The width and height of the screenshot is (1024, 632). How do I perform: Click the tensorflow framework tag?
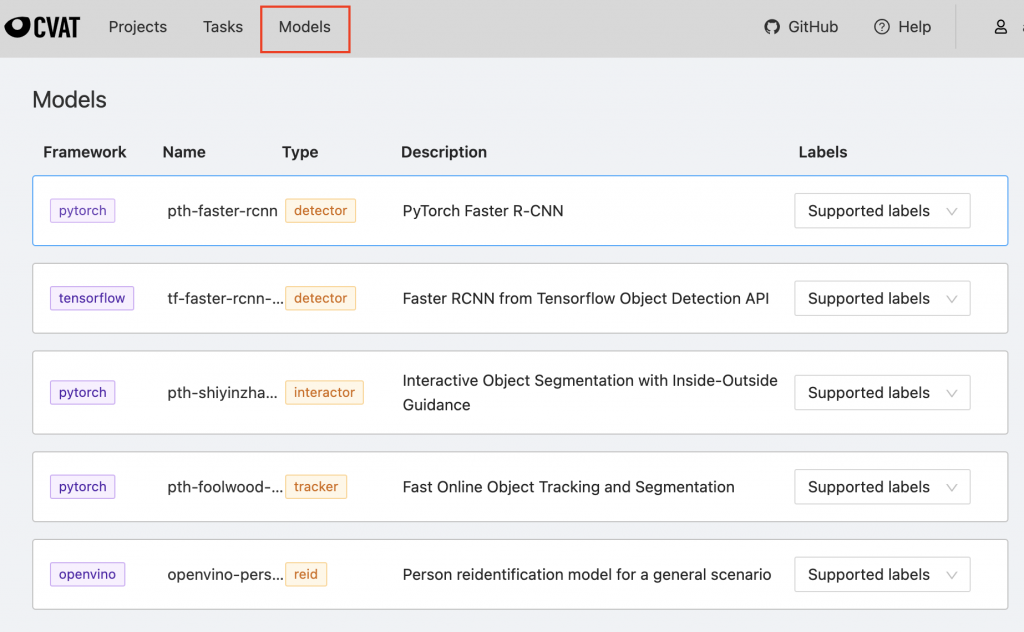pos(92,298)
